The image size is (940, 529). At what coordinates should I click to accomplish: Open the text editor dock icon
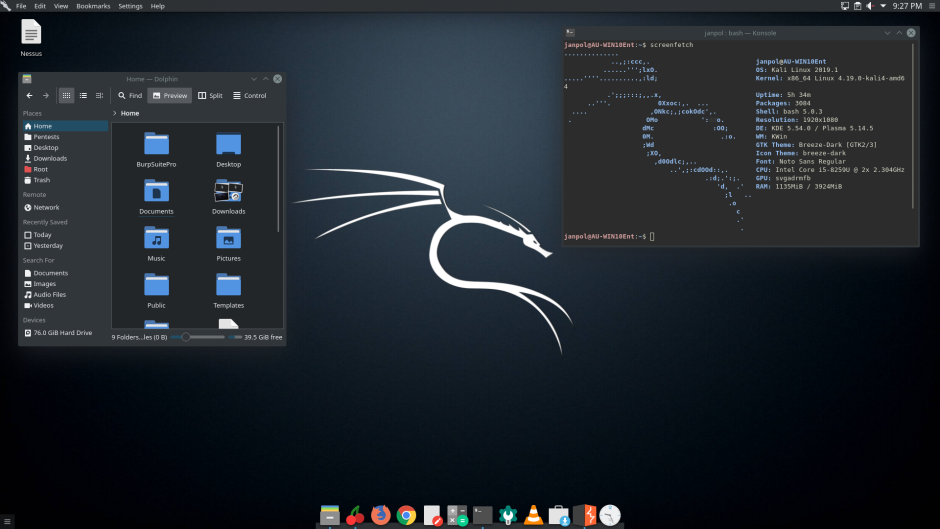click(x=432, y=515)
